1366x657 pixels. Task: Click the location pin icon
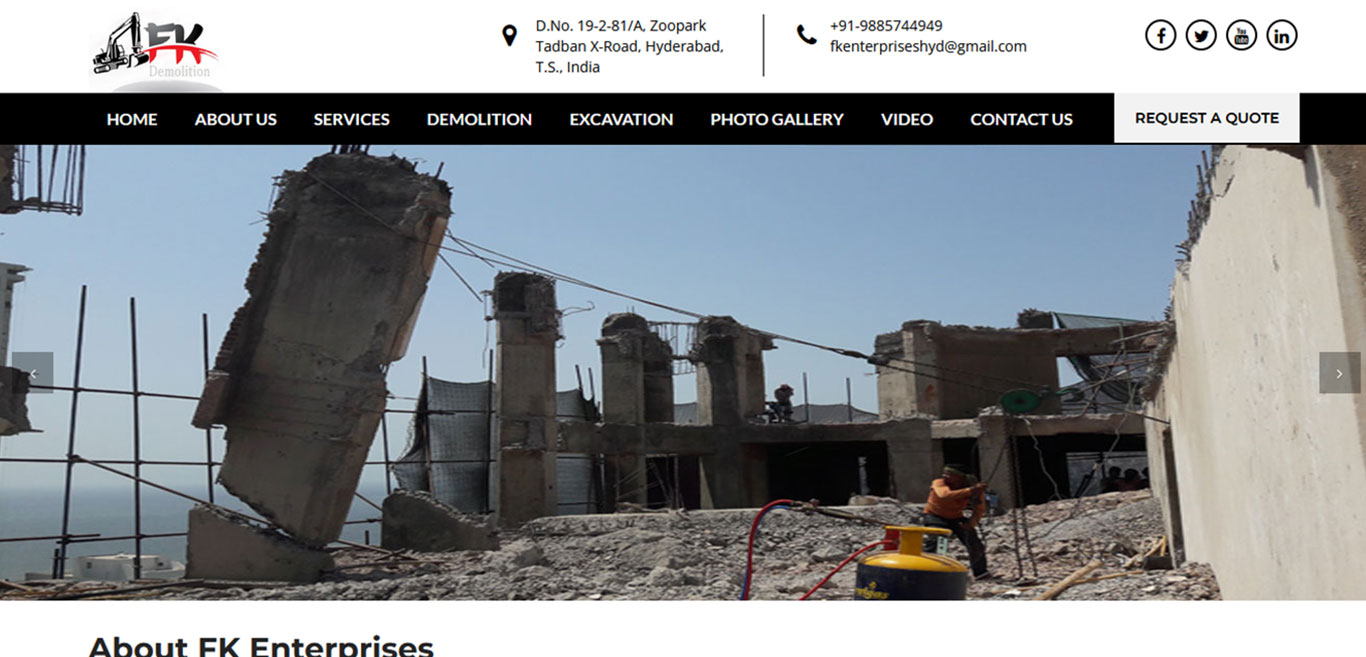(509, 36)
